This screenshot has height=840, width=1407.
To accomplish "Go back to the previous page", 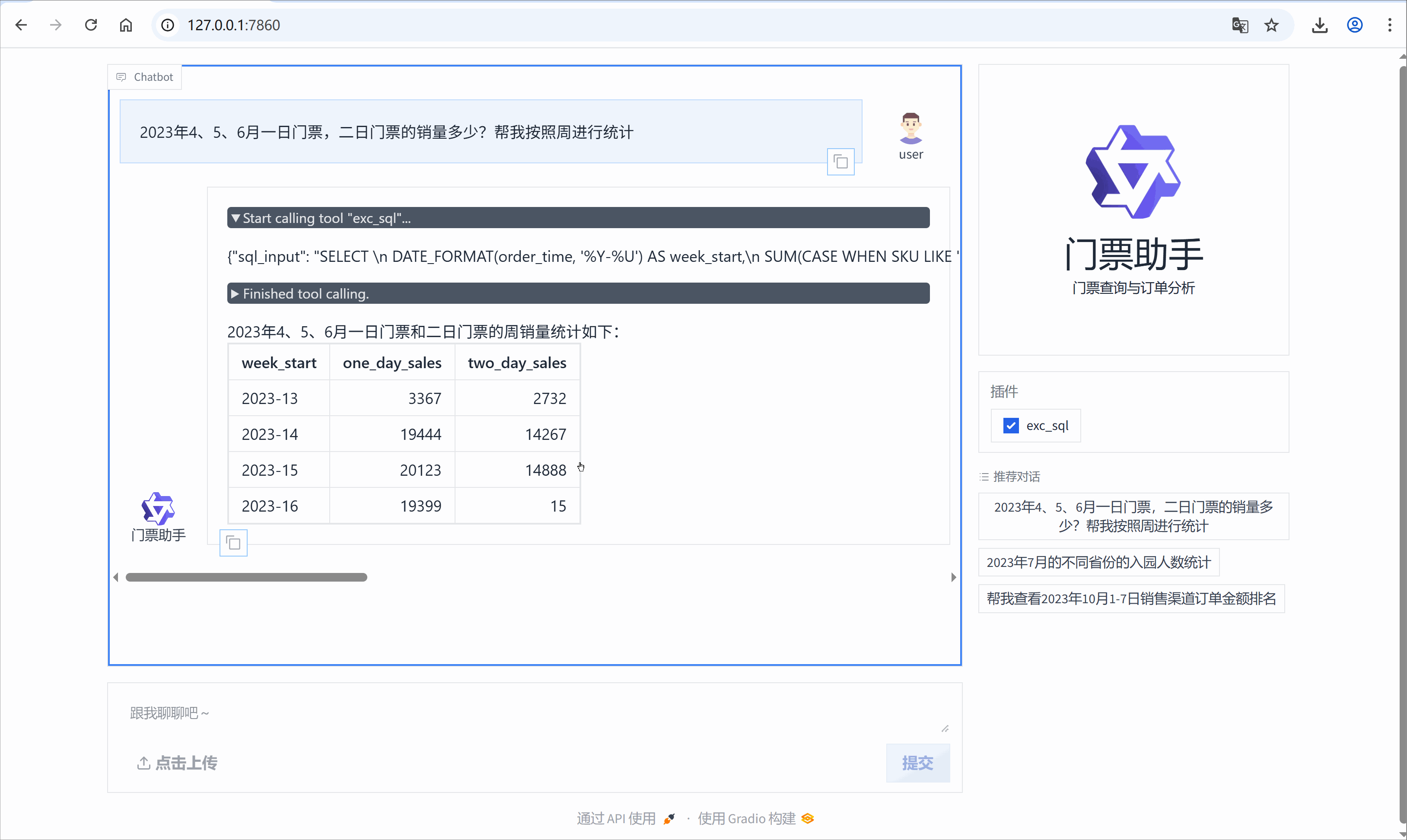I will [22, 25].
